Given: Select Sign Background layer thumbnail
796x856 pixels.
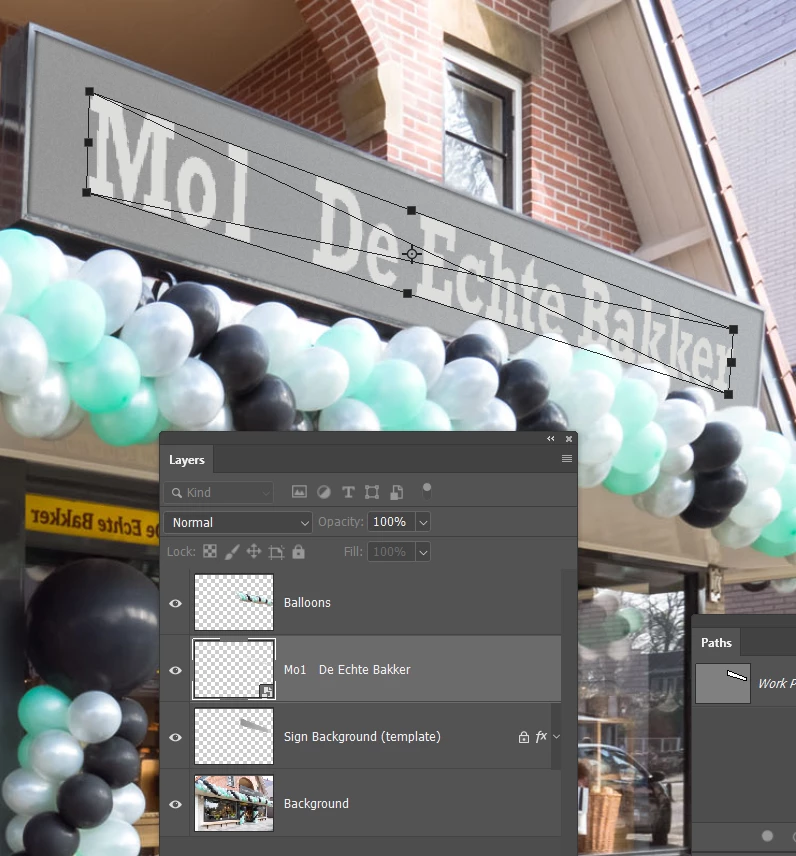Looking at the screenshot, I should pyautogui.click(x=234, y=736).
